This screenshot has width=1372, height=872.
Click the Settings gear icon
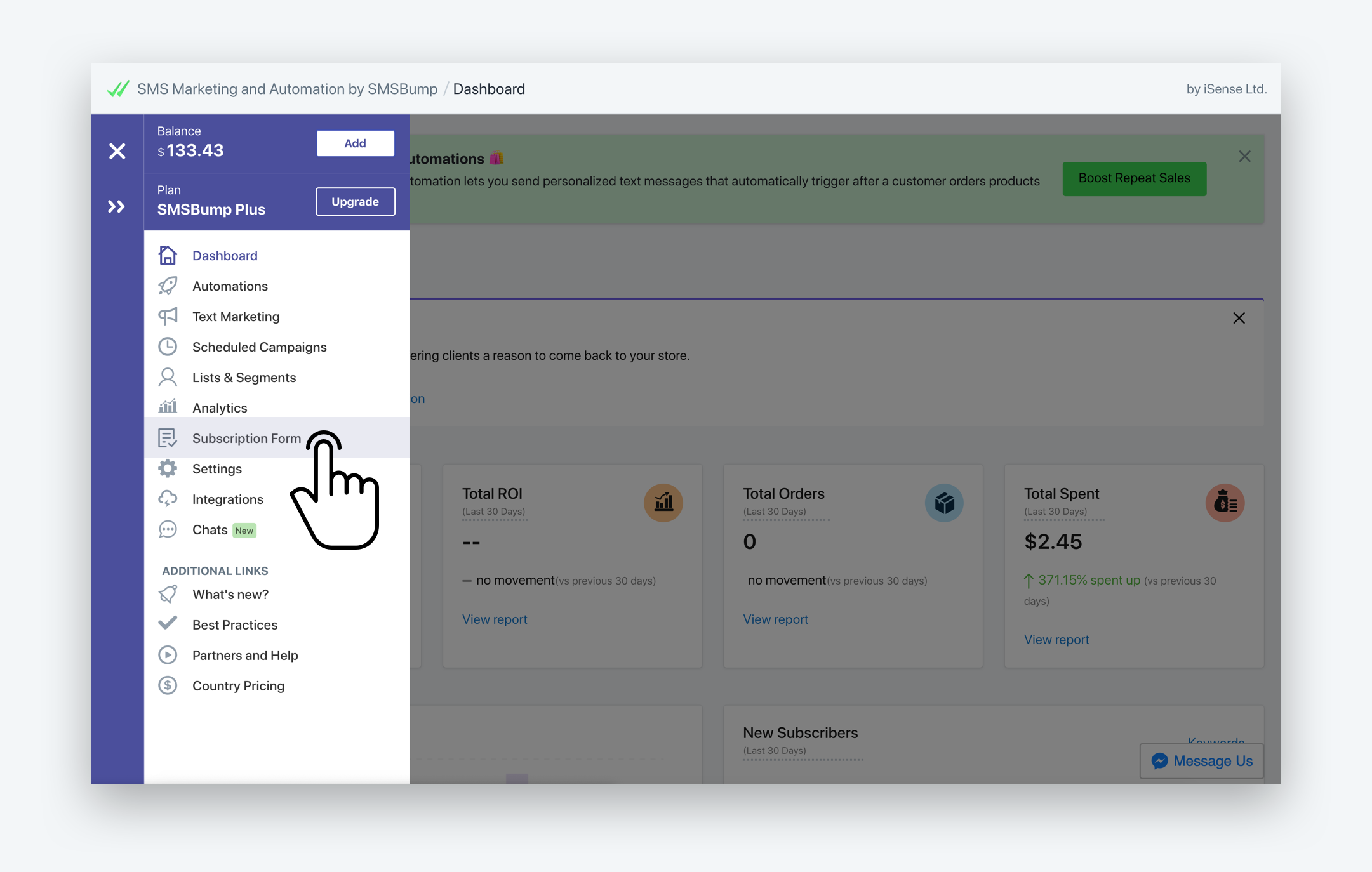pos(168,468)
